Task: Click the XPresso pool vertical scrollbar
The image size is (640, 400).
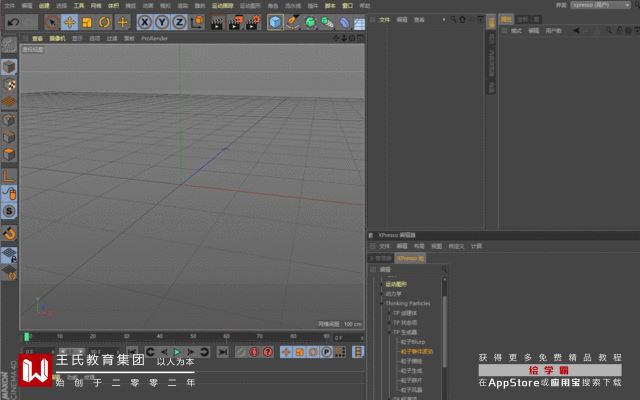Action: pos(444,331)
